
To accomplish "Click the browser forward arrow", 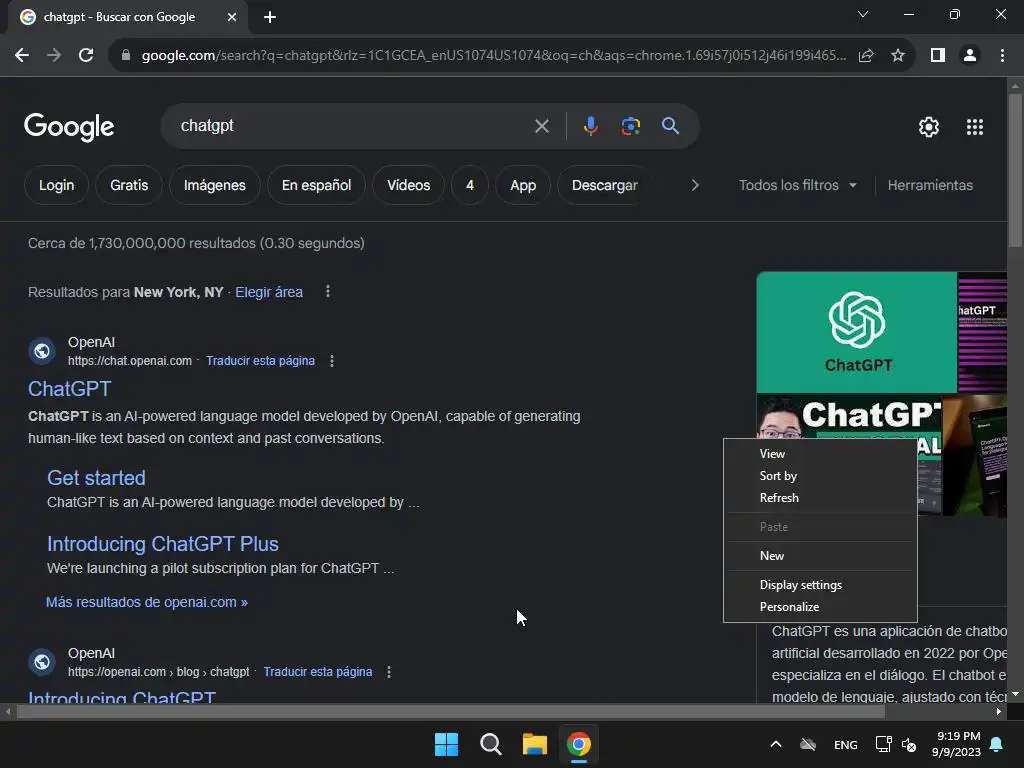I will (x=54, y=56).
